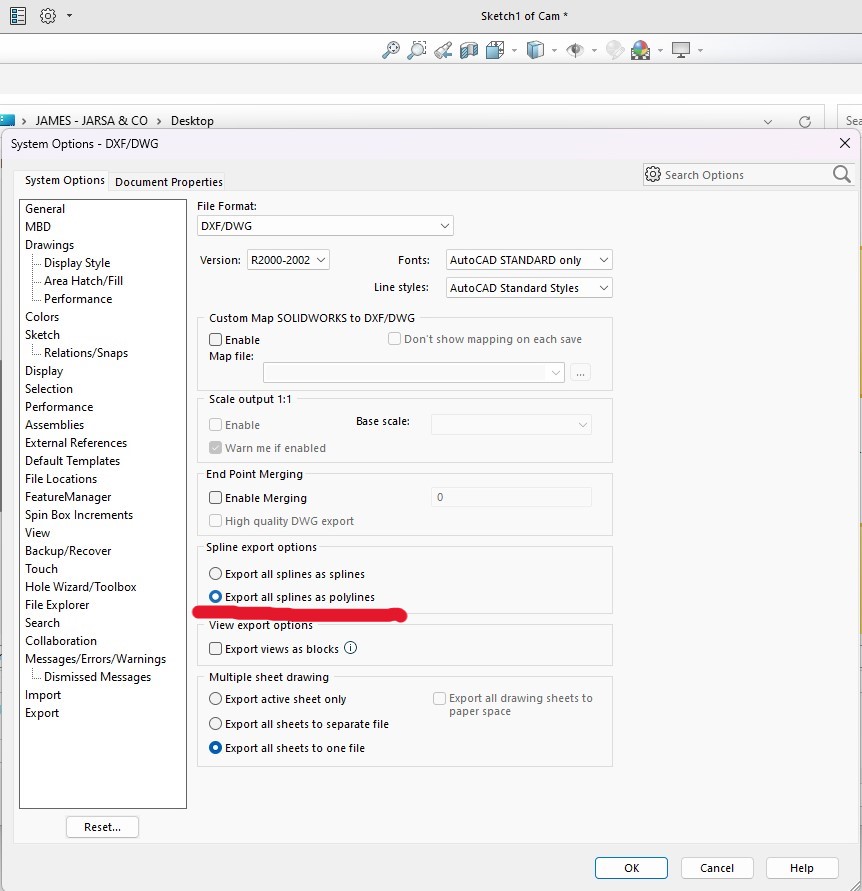The image size is (862, 891).
Task: Click info icon next to Export views as blocks
Action: pyautogui.click(x=351, y=648)
